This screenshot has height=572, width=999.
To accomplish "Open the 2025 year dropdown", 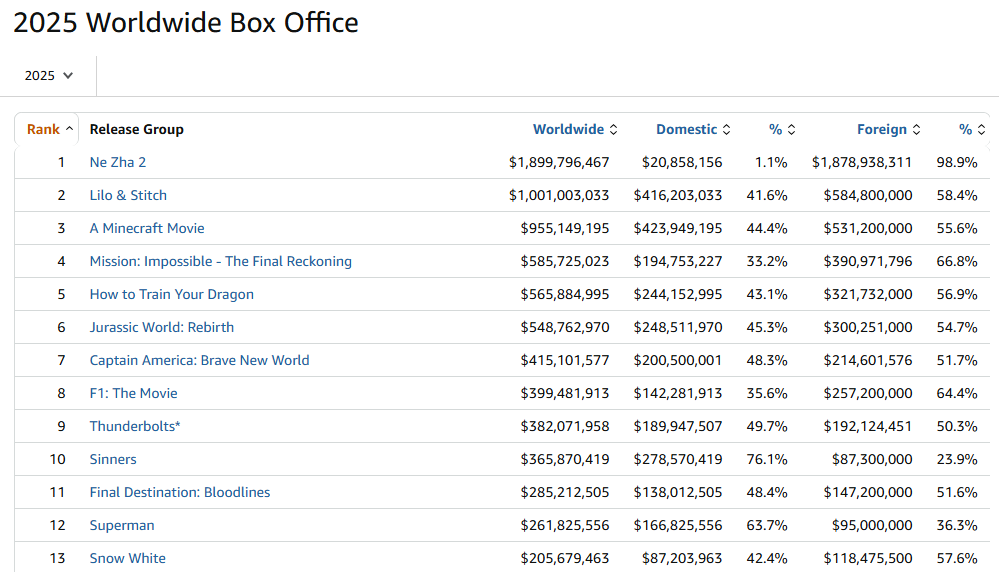I will (x=49, y=75).
